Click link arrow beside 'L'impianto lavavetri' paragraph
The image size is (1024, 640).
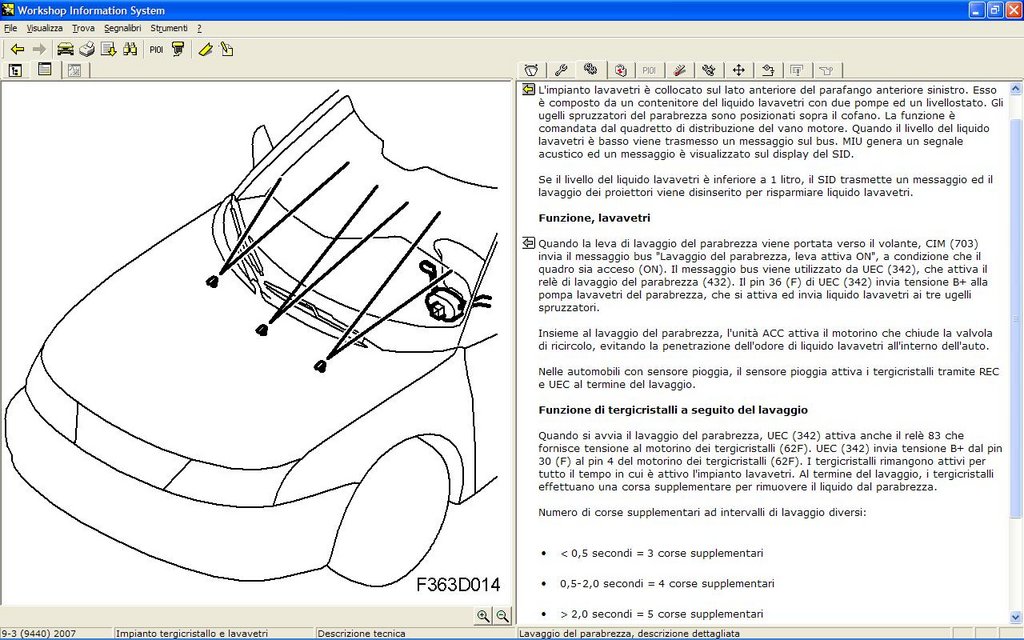[528, 90]
